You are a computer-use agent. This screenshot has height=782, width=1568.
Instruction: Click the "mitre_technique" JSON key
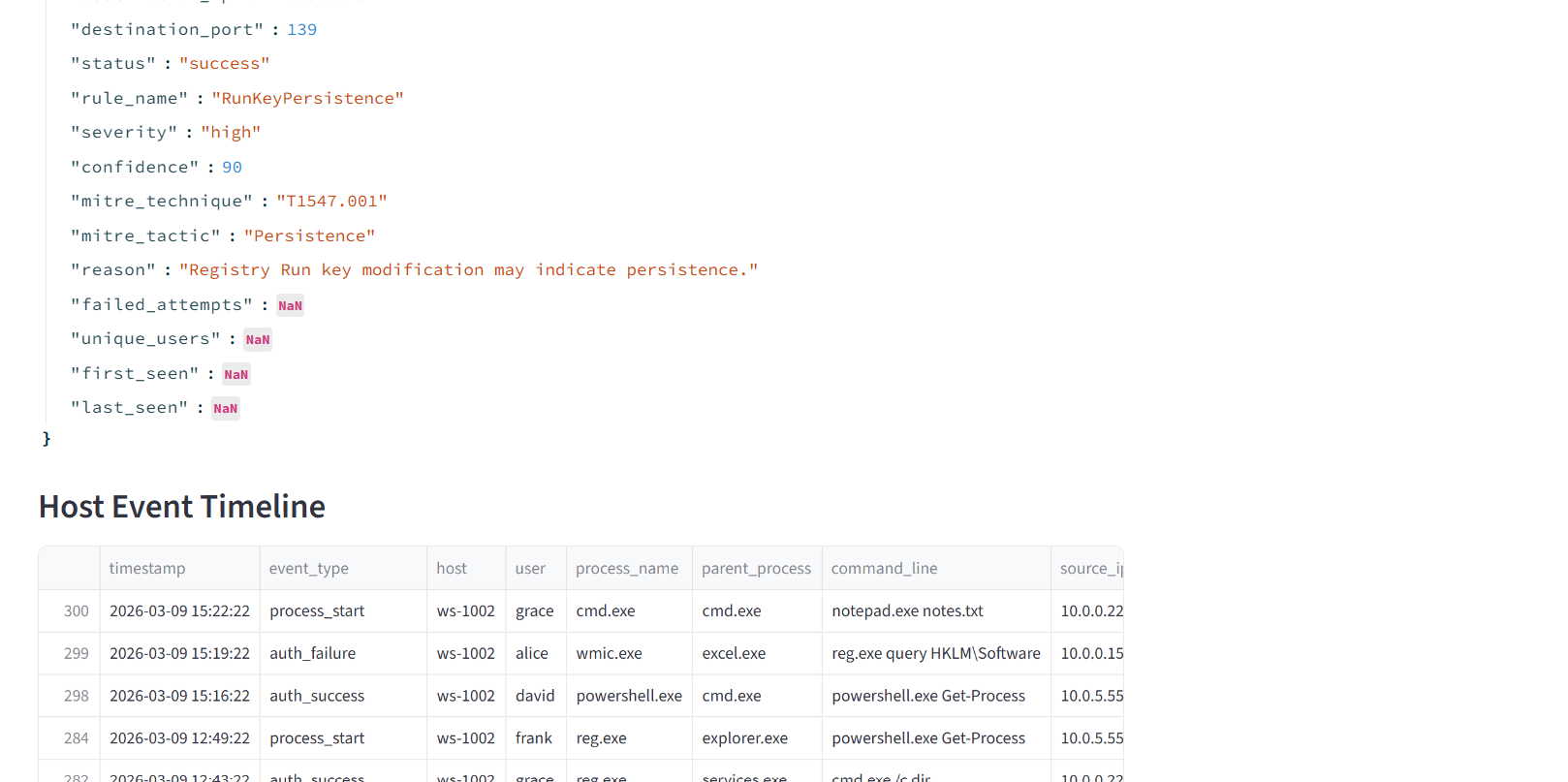tap(162, 202)
